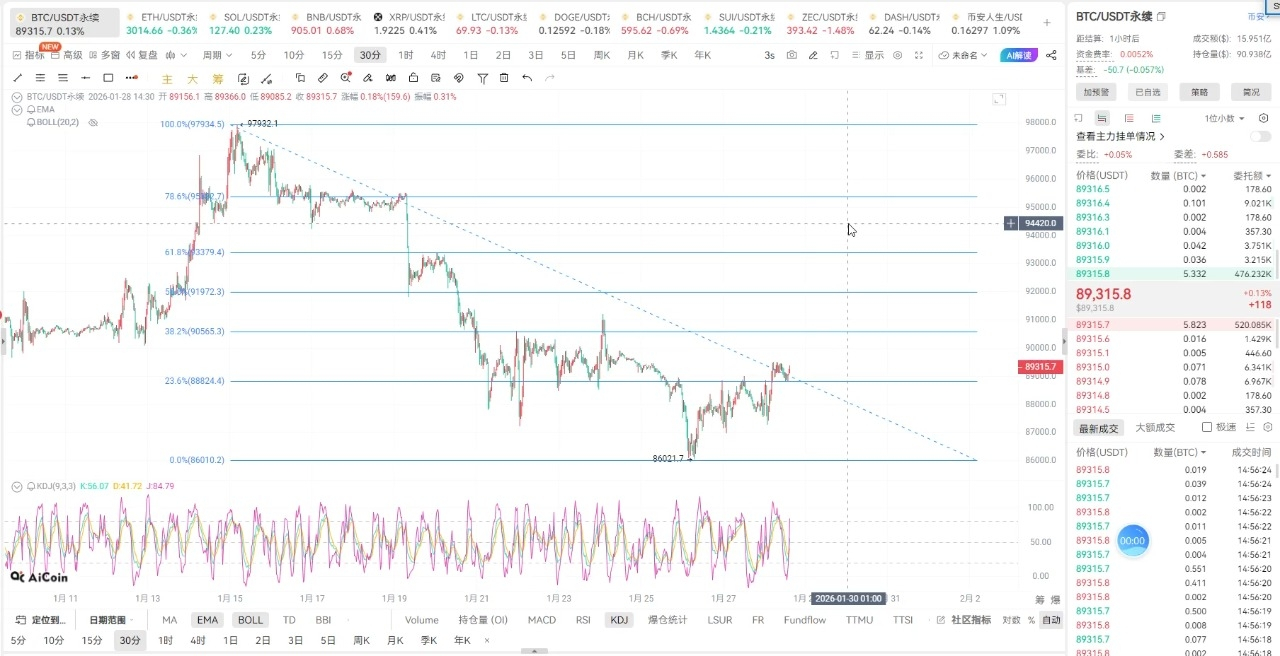
Task: Expand chart with corner maximize icon
Action: (x=998, y=98)
